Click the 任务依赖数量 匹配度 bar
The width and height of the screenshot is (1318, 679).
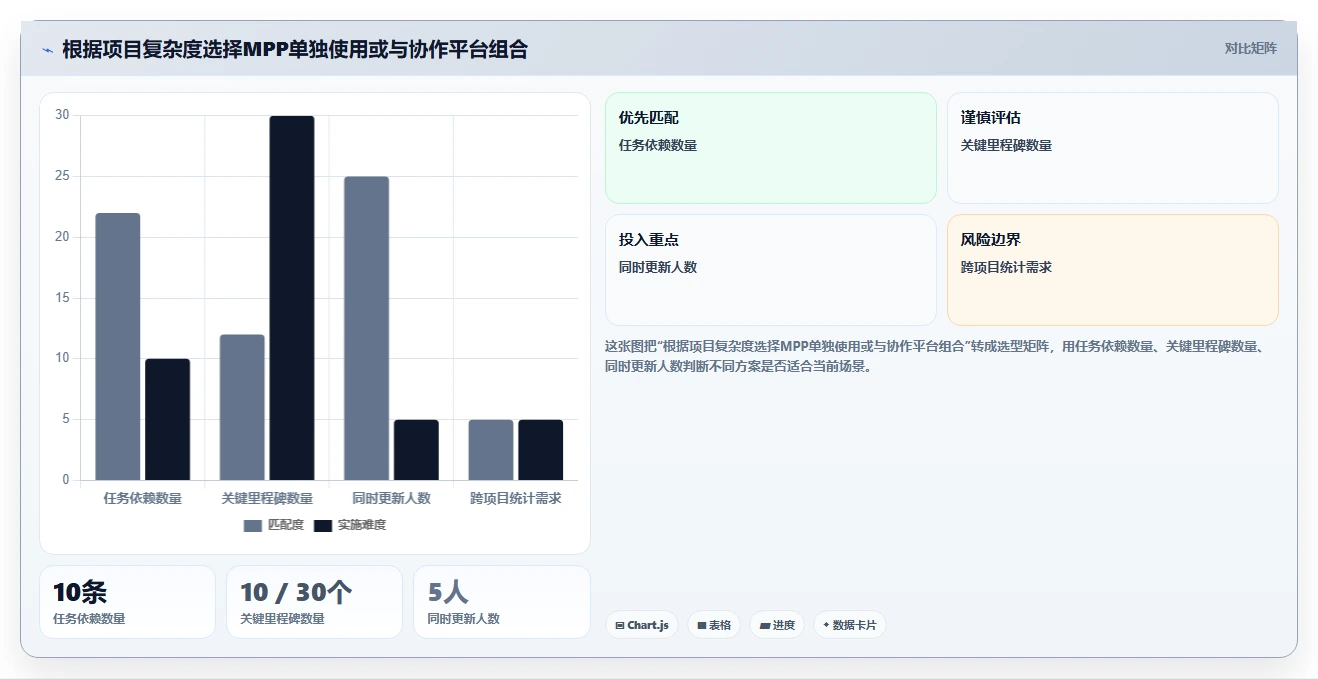(118, 346)
